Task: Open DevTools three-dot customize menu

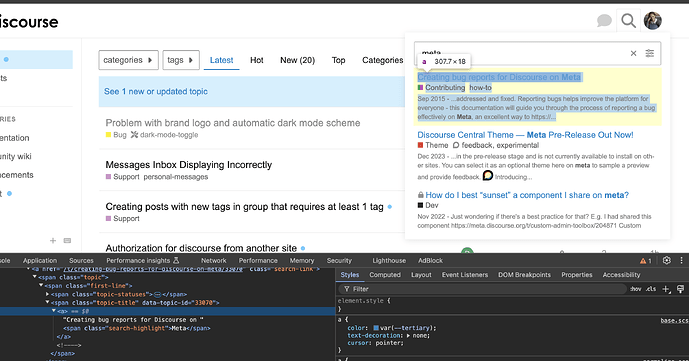Action: tap(682, 260)
